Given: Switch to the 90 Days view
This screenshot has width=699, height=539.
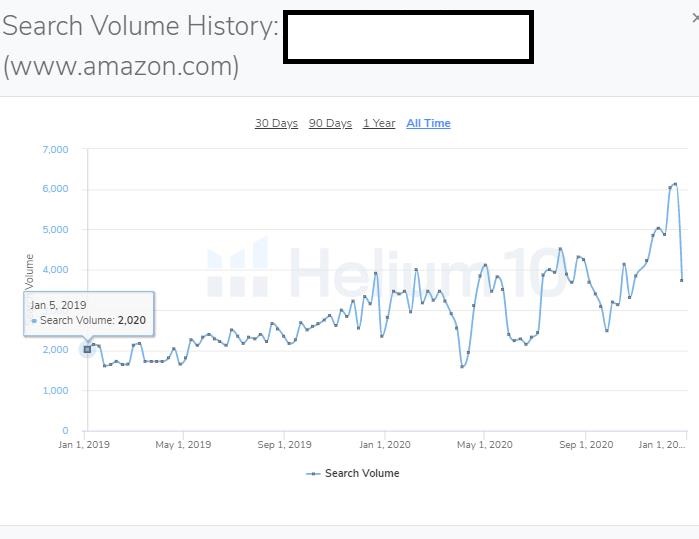Looking at the screenshot, I should pyautogui.click(x=330, y=124).
